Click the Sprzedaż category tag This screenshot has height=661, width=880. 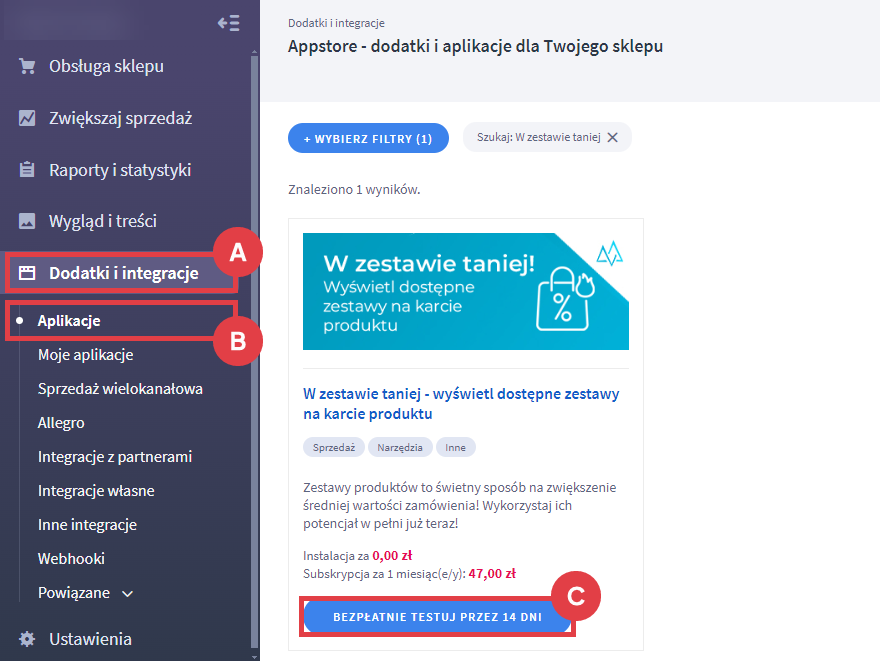pyautogui.click(x=334, y=448)
